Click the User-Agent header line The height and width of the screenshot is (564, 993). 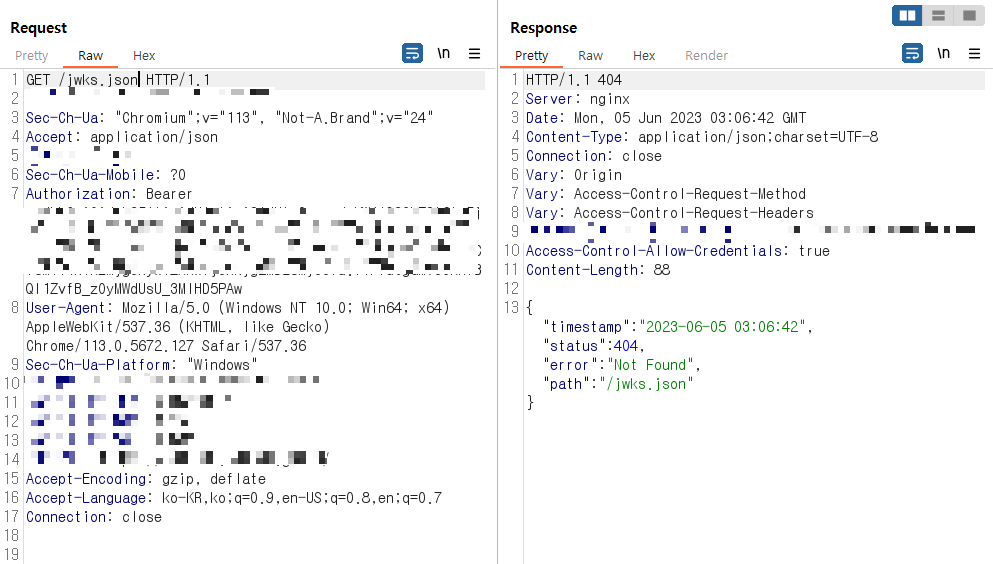tap(237, 308)
